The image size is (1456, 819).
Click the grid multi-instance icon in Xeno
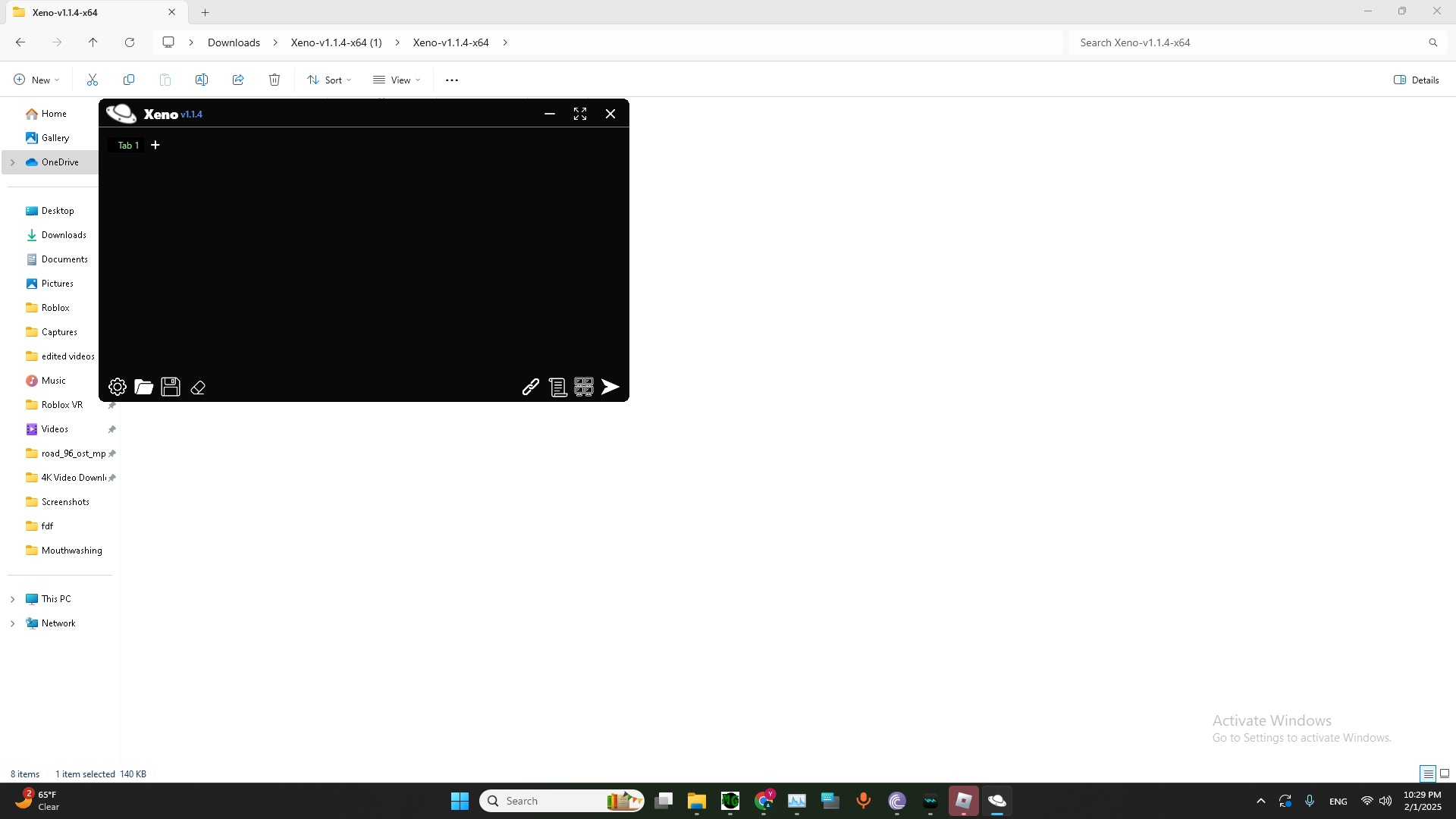pyautogui.click(x=584, y=387)
